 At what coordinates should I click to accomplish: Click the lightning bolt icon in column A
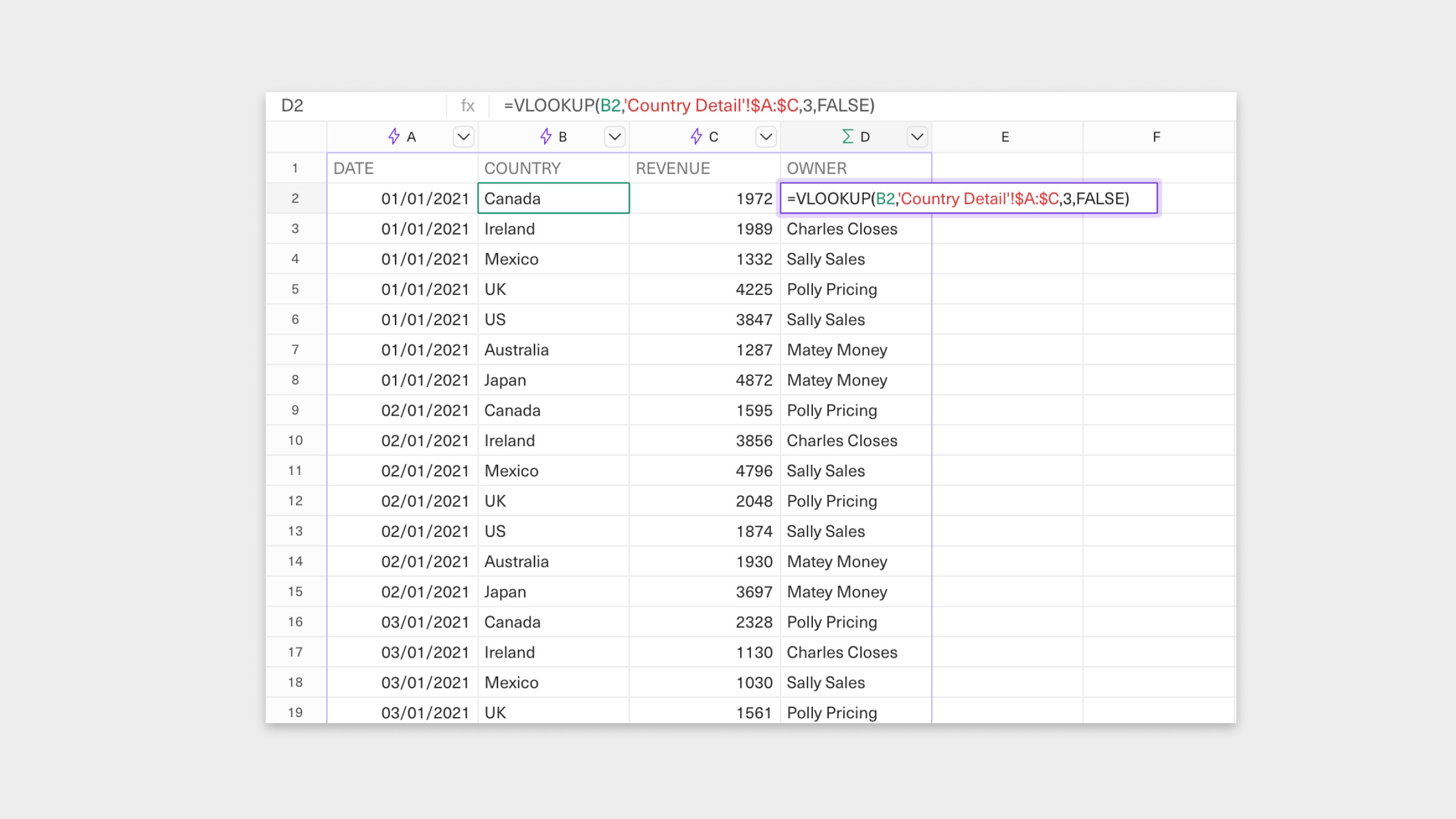[x=394, y=136]
